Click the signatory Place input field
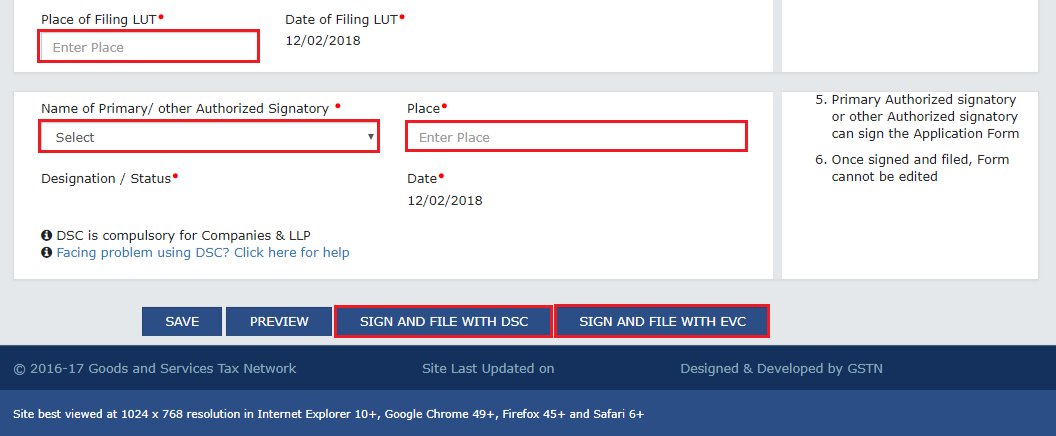 tap(576, 137)
